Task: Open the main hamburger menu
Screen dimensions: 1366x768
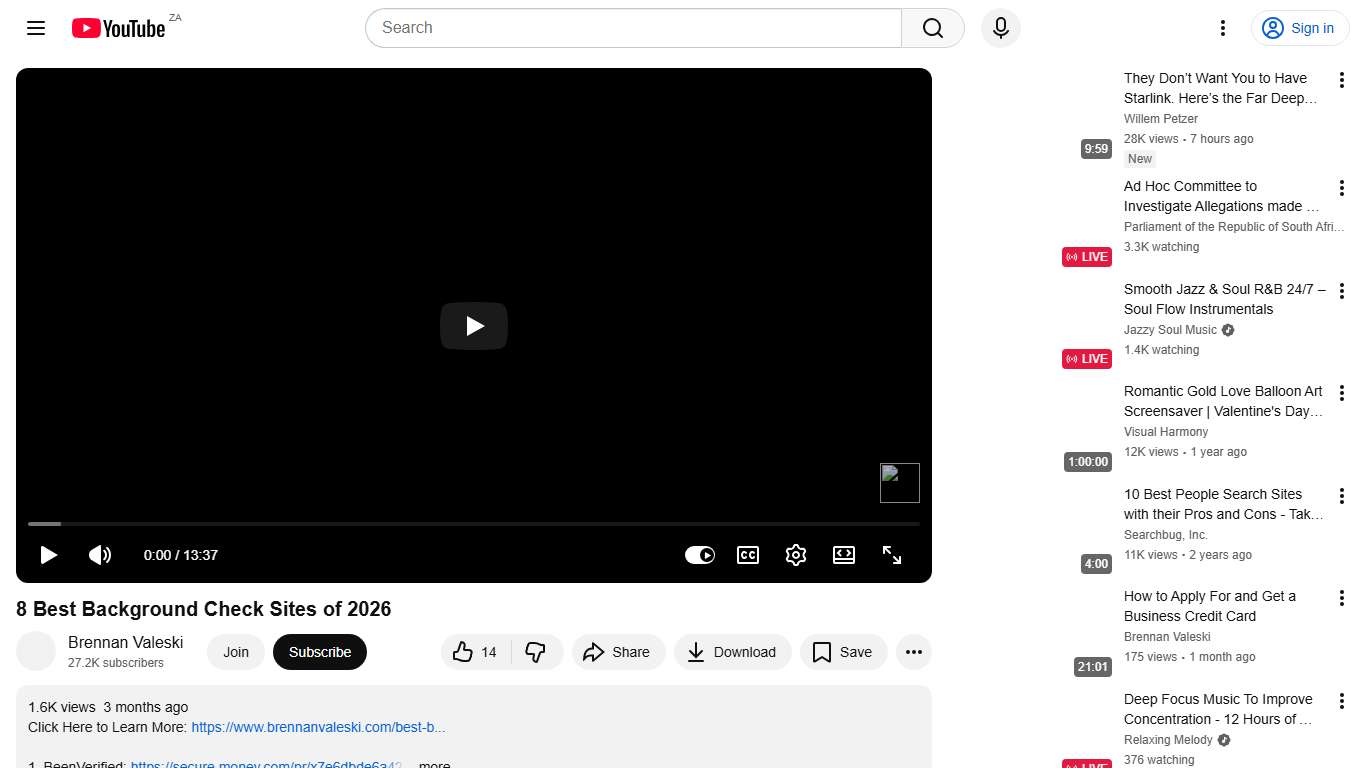Action: coord(35,28)
